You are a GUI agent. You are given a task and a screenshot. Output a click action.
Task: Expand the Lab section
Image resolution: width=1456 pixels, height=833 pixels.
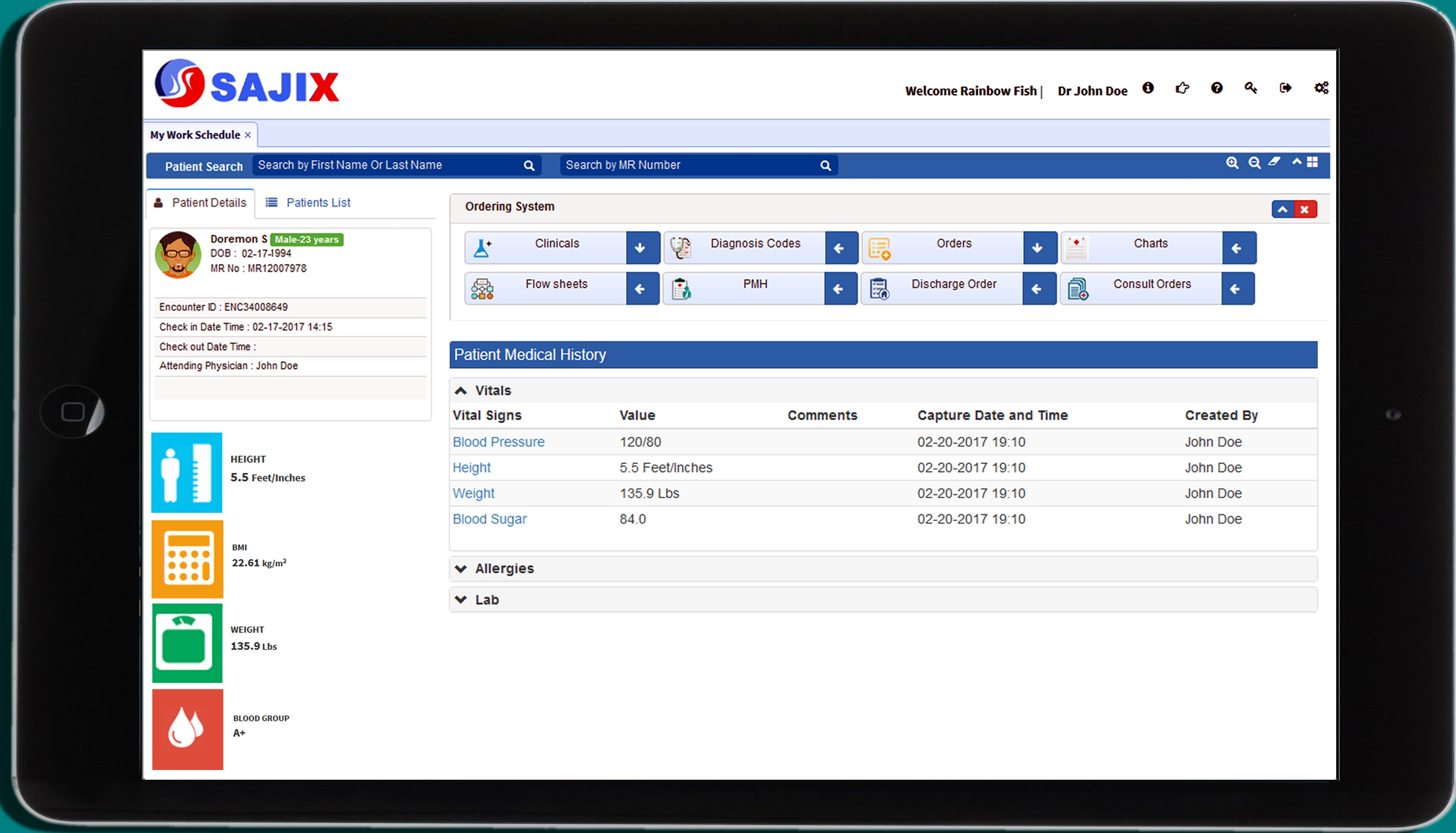coord(486,599)
